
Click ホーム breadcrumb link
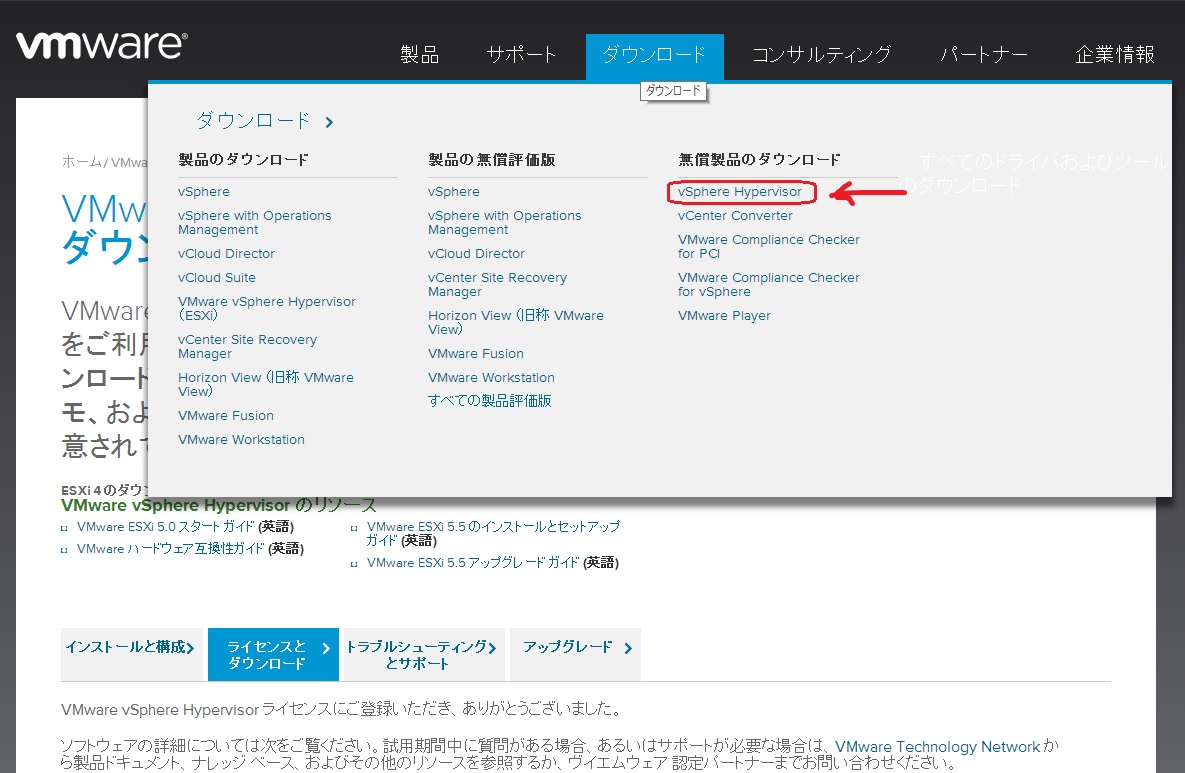pyautogui.click(x=82, y=162)
